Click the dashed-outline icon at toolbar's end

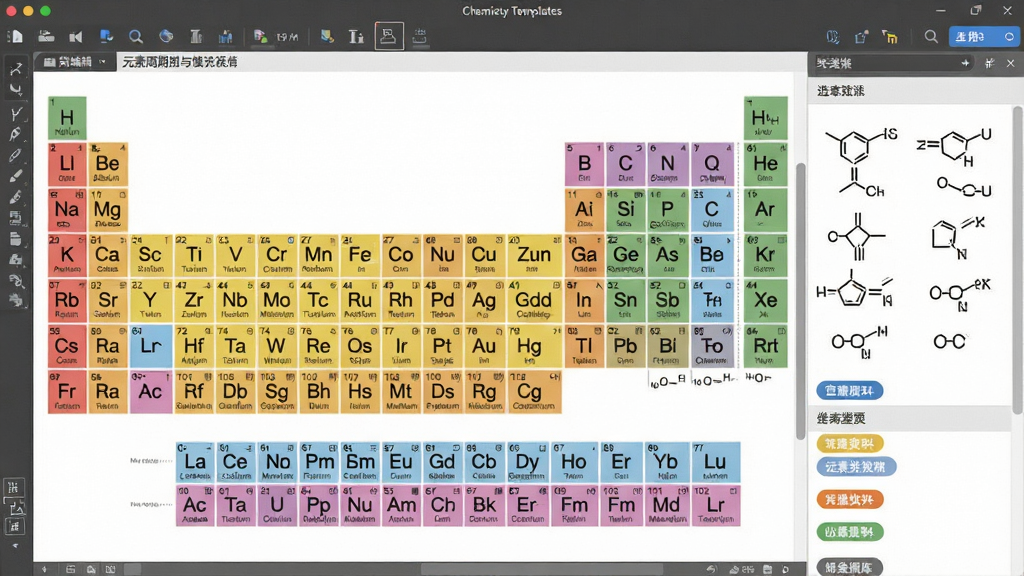[420, 37]
